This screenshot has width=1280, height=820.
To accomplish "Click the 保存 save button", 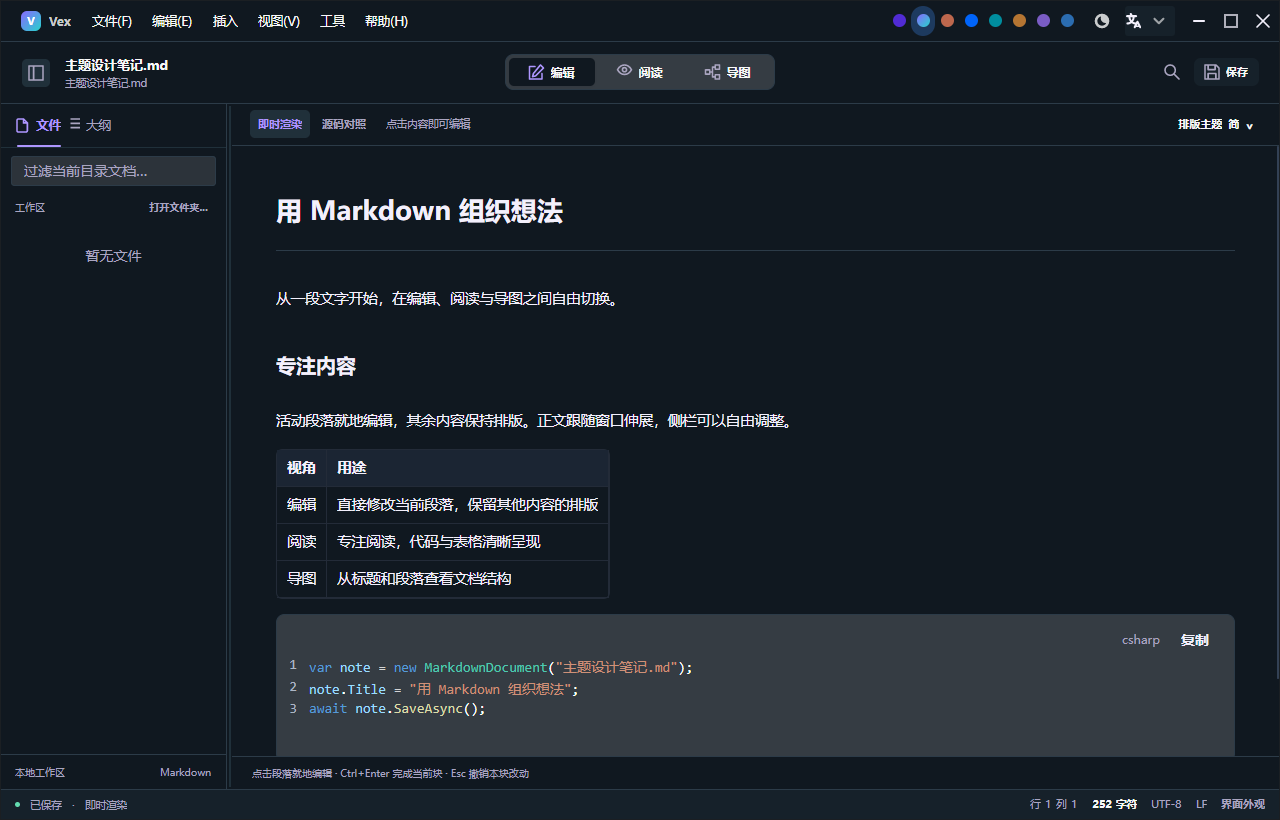I will [1226, 72].
